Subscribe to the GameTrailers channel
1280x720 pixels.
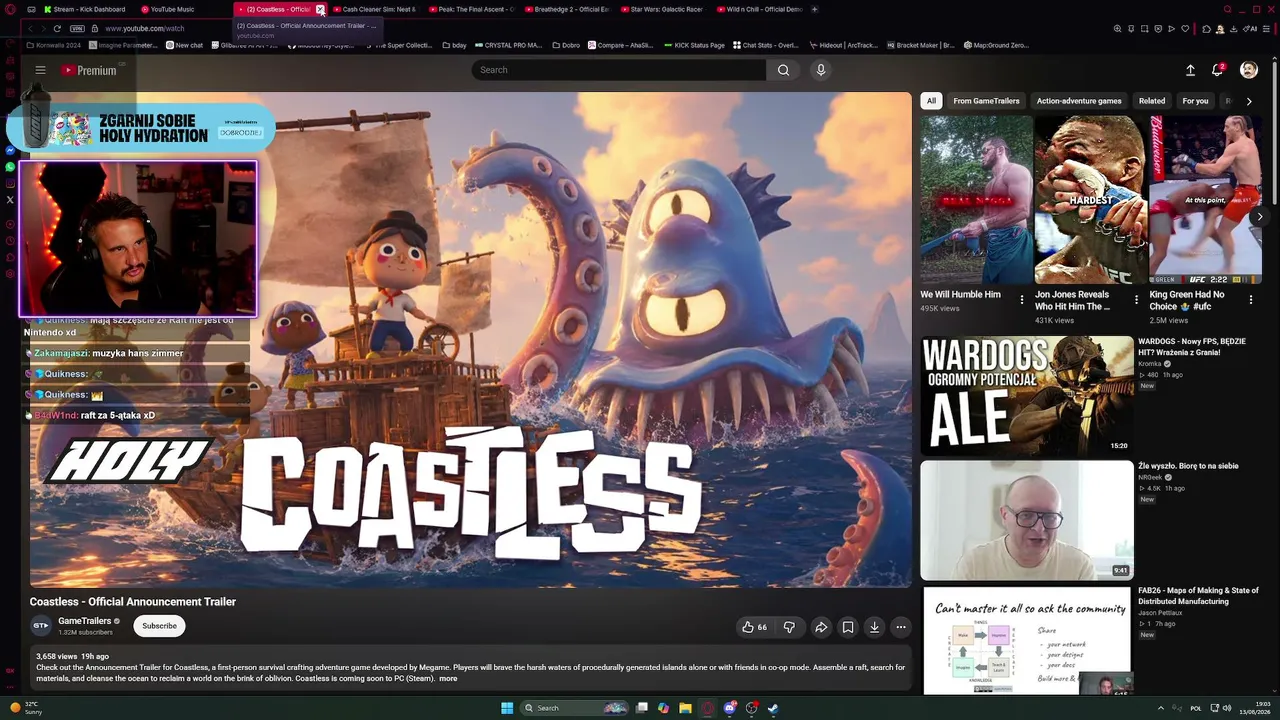[159, 626]
